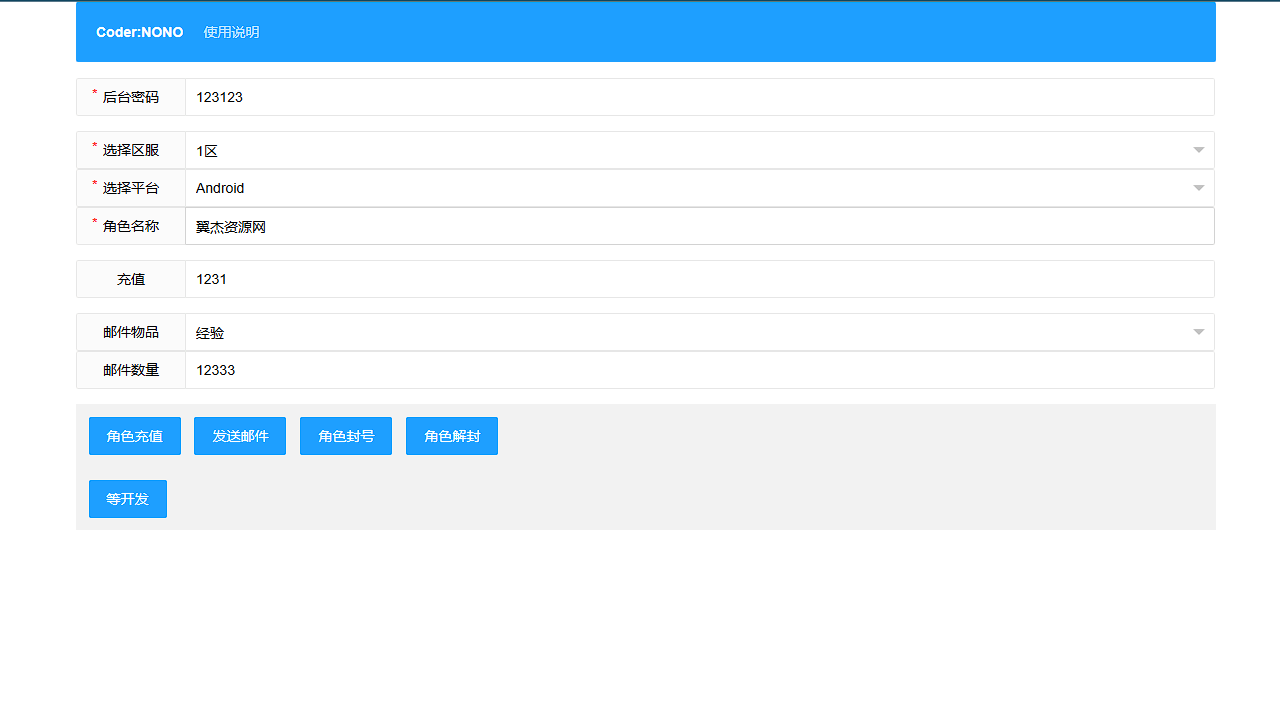1280x720 pixels.
Task: Focus the 角色名称 input with 翼杰资源网
Action: (699, 227)
